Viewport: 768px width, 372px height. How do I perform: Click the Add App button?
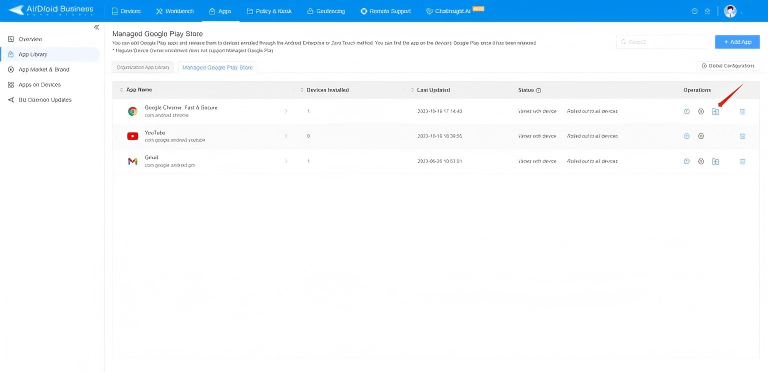[x=737, y=42]
